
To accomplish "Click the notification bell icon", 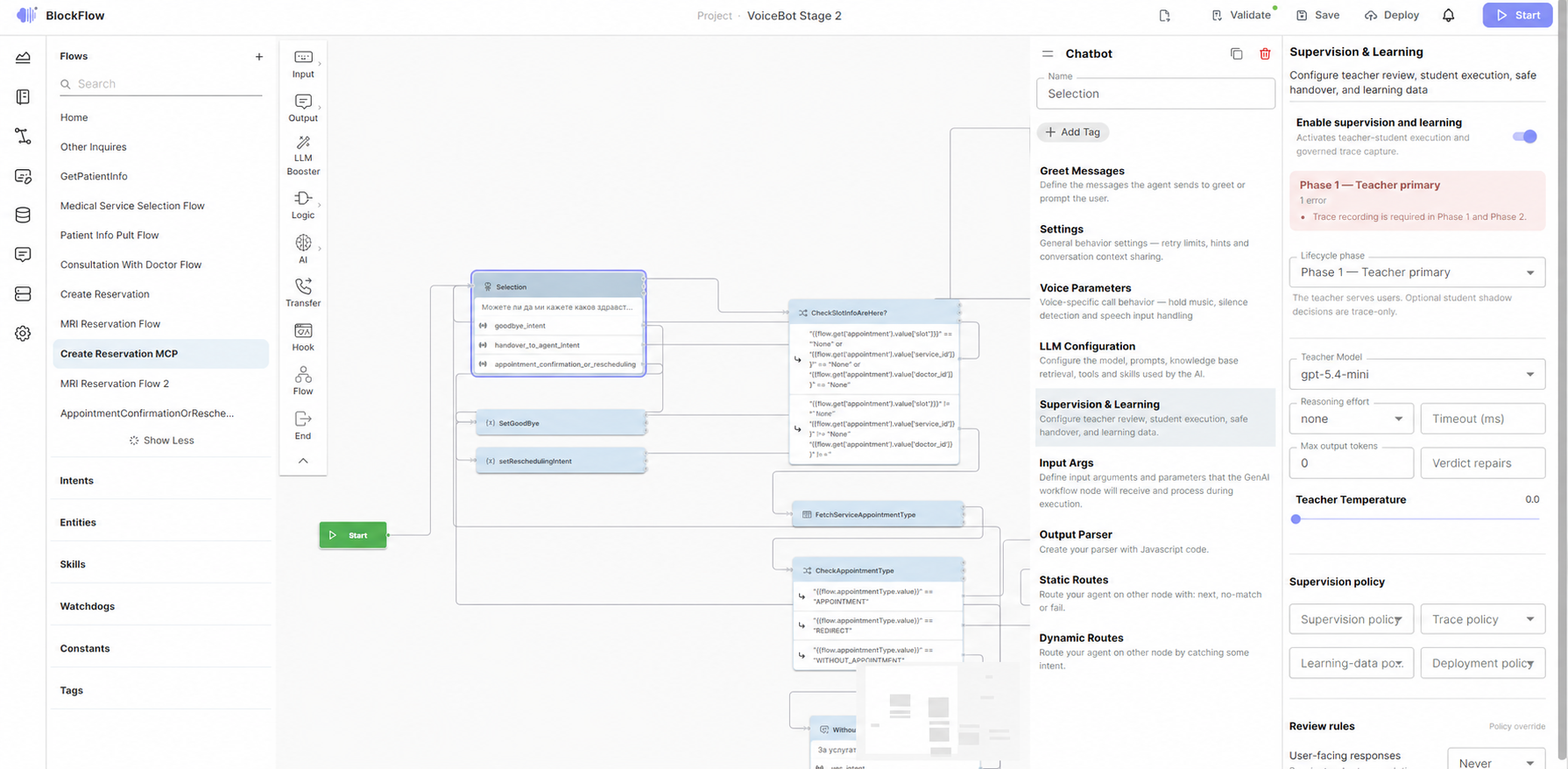I will [1448, 15].
